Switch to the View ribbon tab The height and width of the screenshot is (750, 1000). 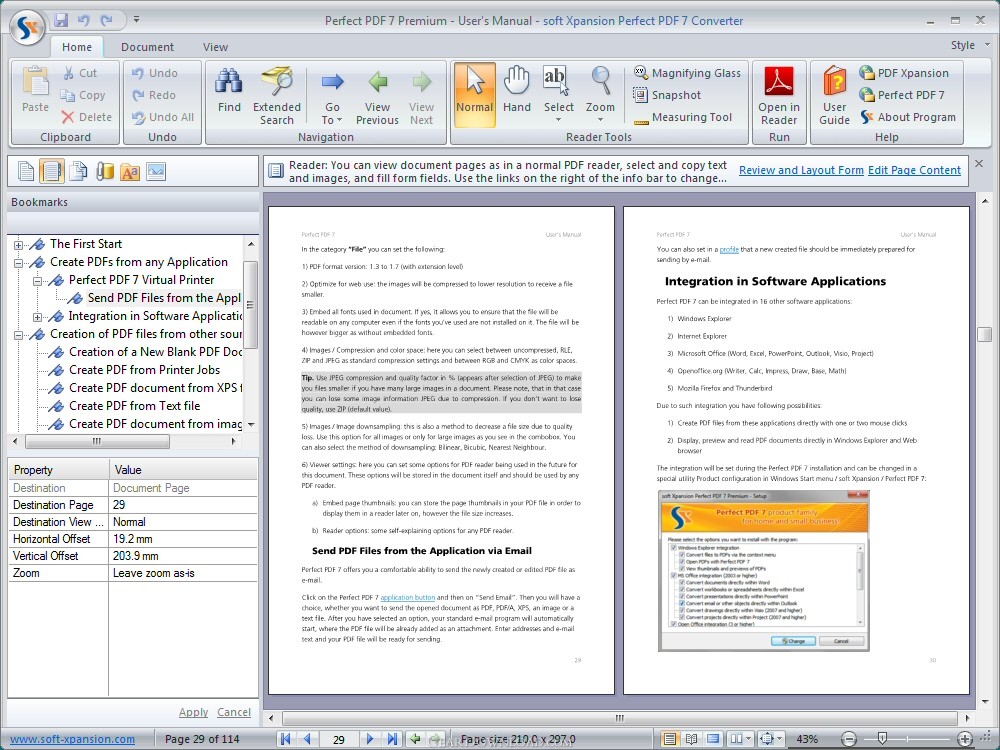[x=216, y=47]
